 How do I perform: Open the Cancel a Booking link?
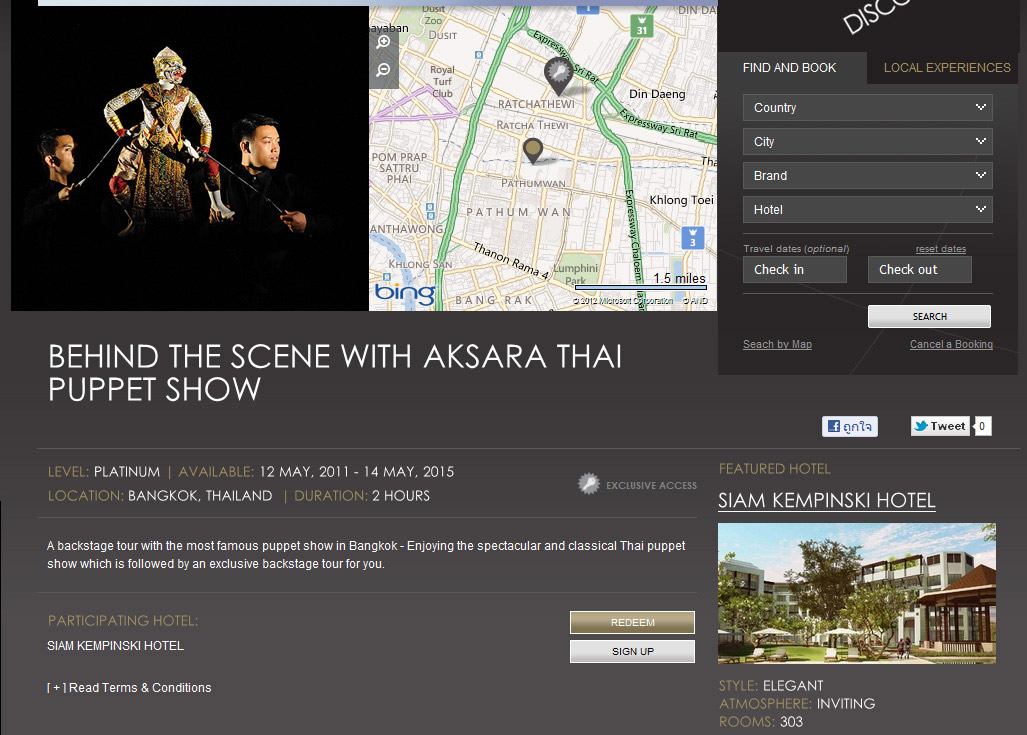(951, 344)
